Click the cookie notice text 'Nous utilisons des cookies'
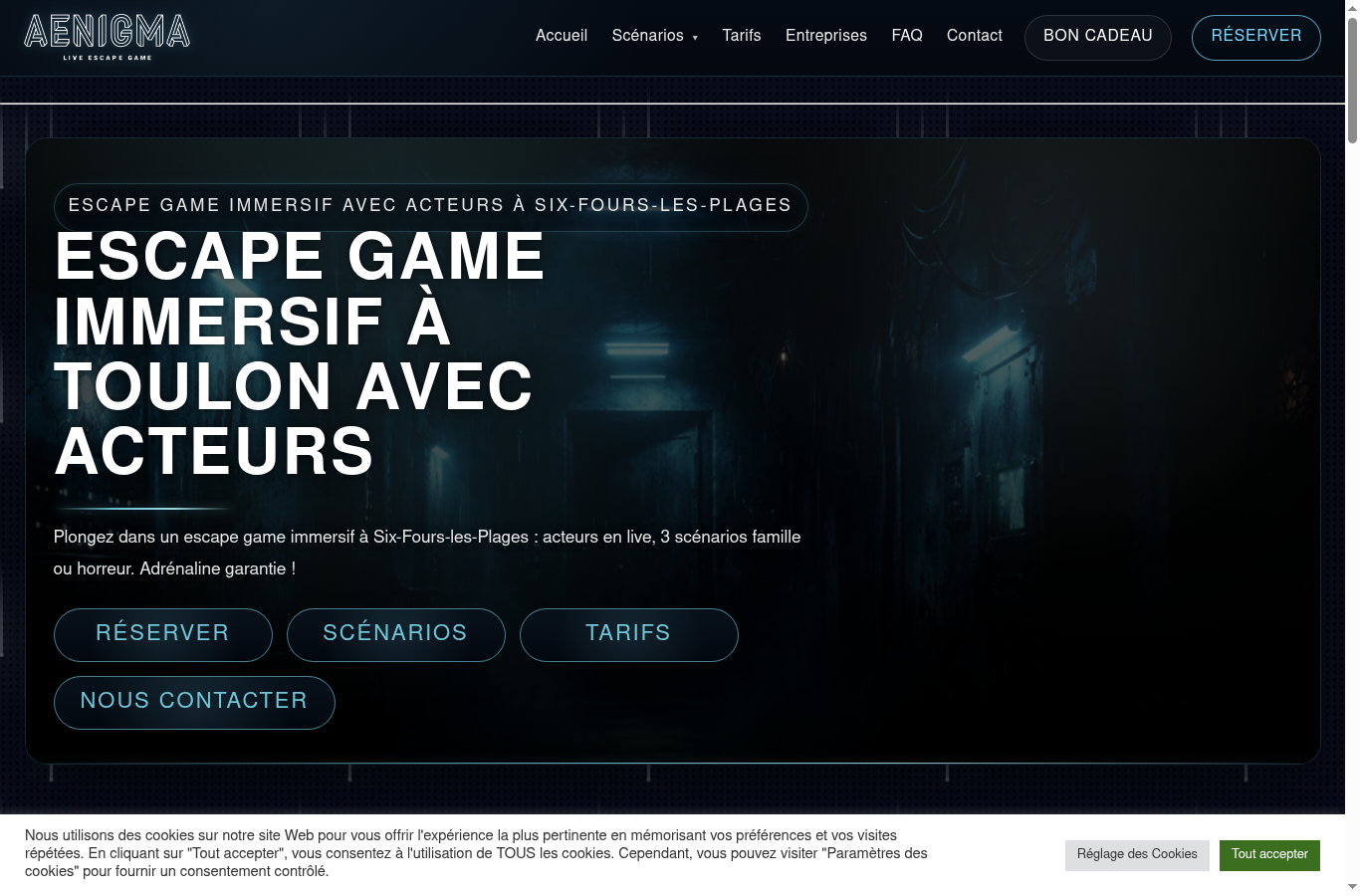The image size is (1360, 896). (476, 853)
